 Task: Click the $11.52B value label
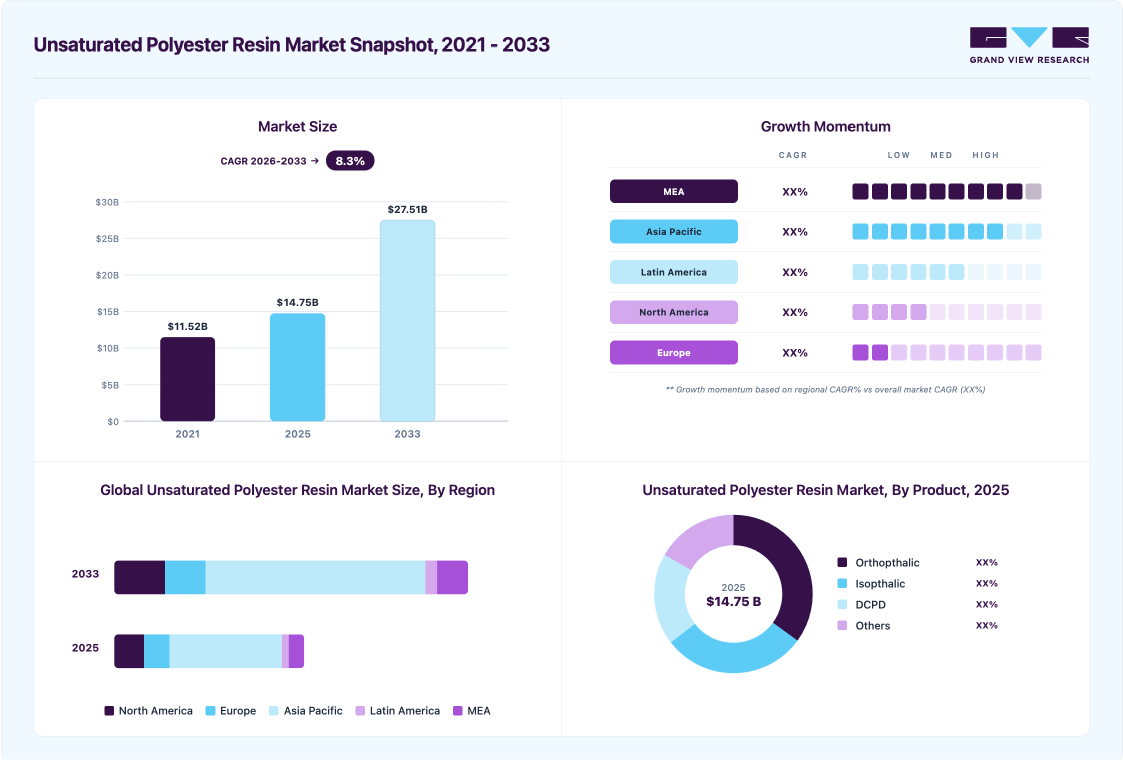[188, 326]
